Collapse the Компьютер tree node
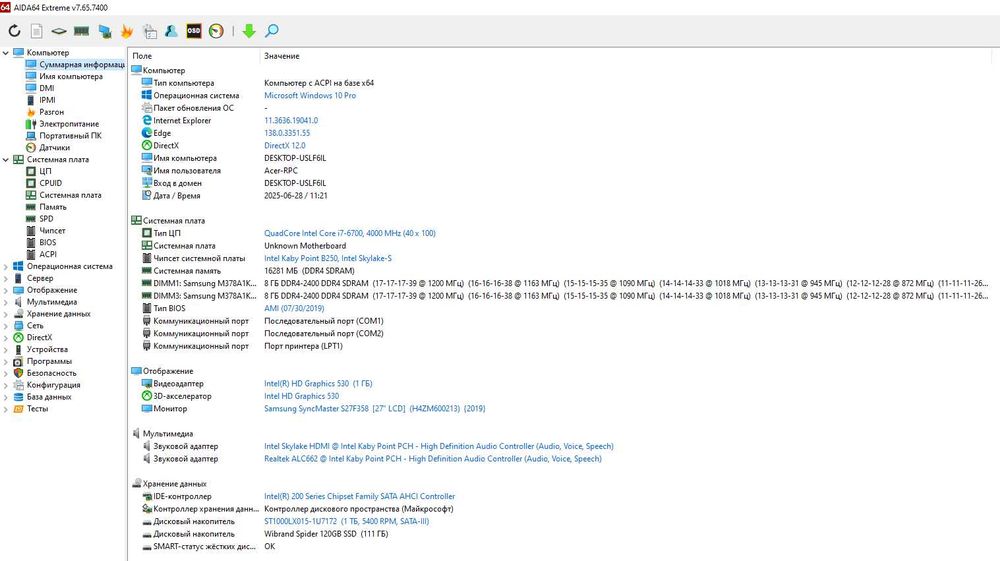The height and width of the screenshot is (561, 1000). tap(6, 53)
